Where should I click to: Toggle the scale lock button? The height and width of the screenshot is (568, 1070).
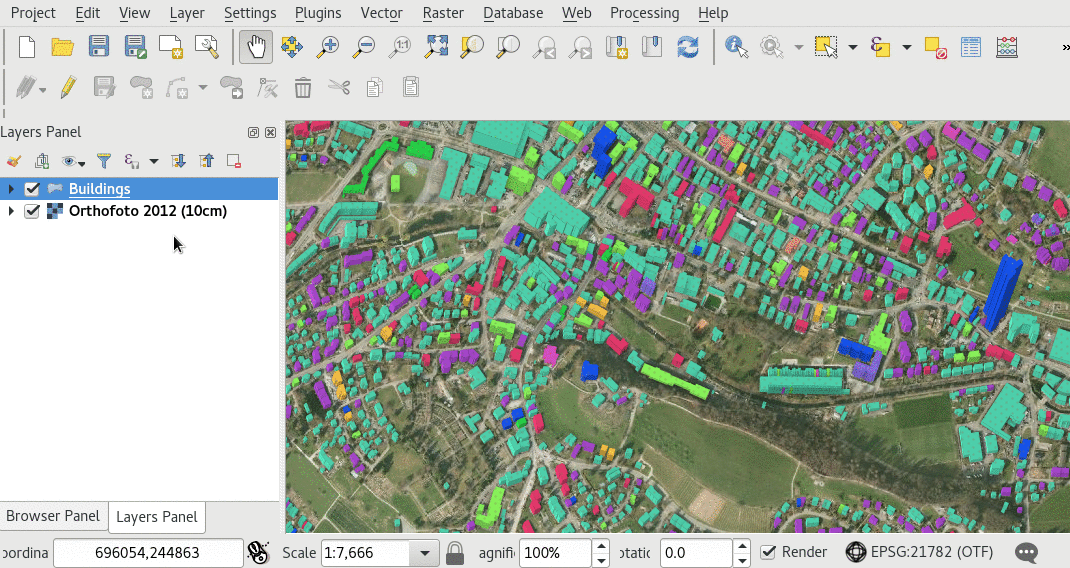pos(455,553)
